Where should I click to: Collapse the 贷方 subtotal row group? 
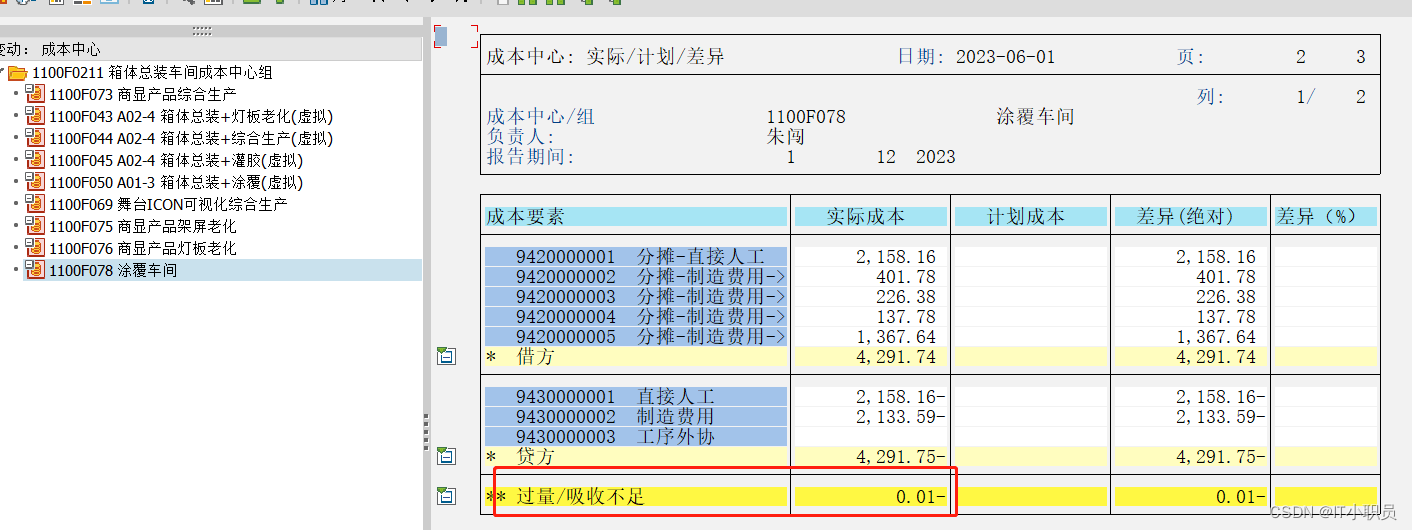[x=446, y=456]
